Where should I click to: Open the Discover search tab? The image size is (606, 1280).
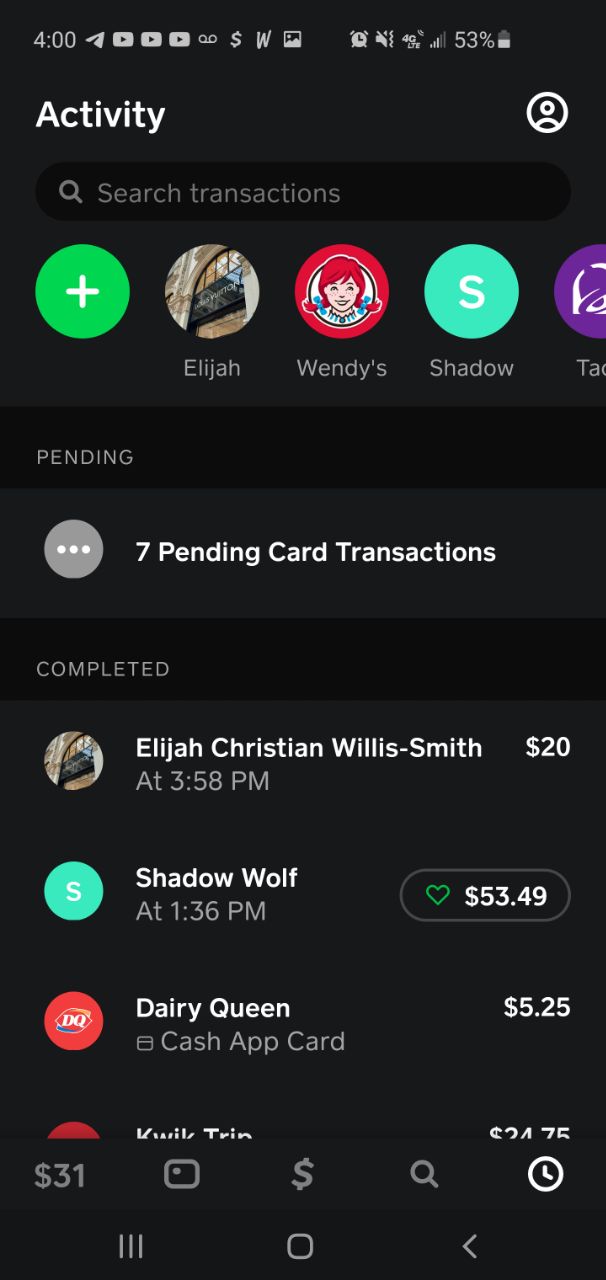tap(424, 1175)
